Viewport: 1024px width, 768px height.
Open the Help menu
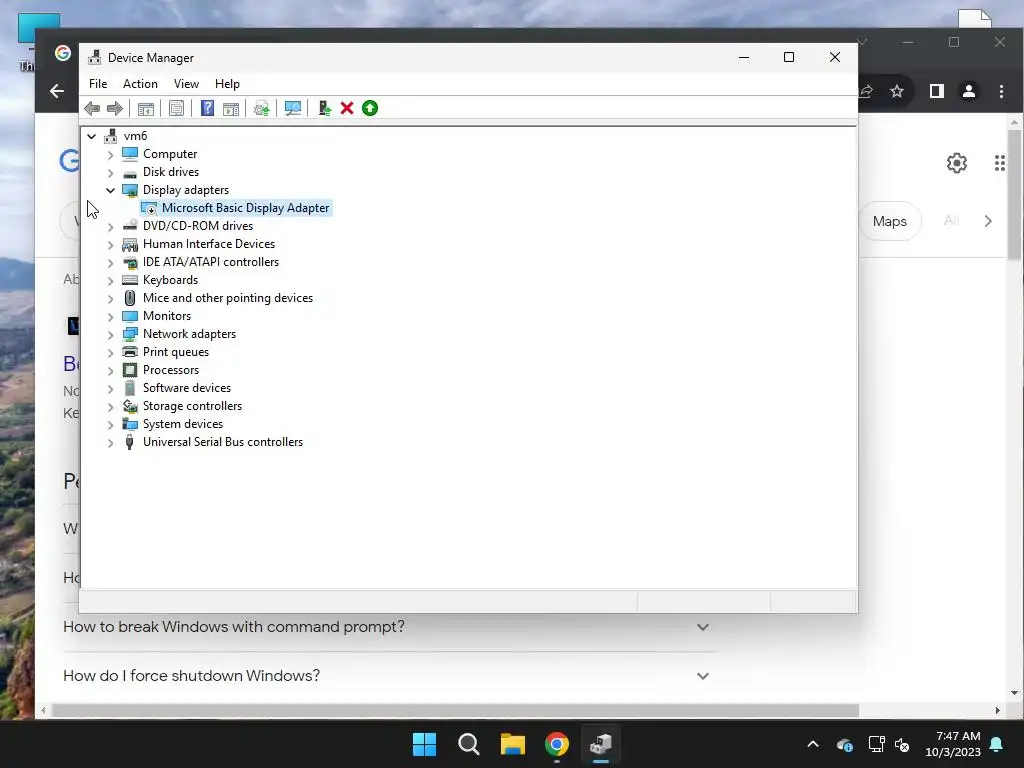[x=227, y=84]
